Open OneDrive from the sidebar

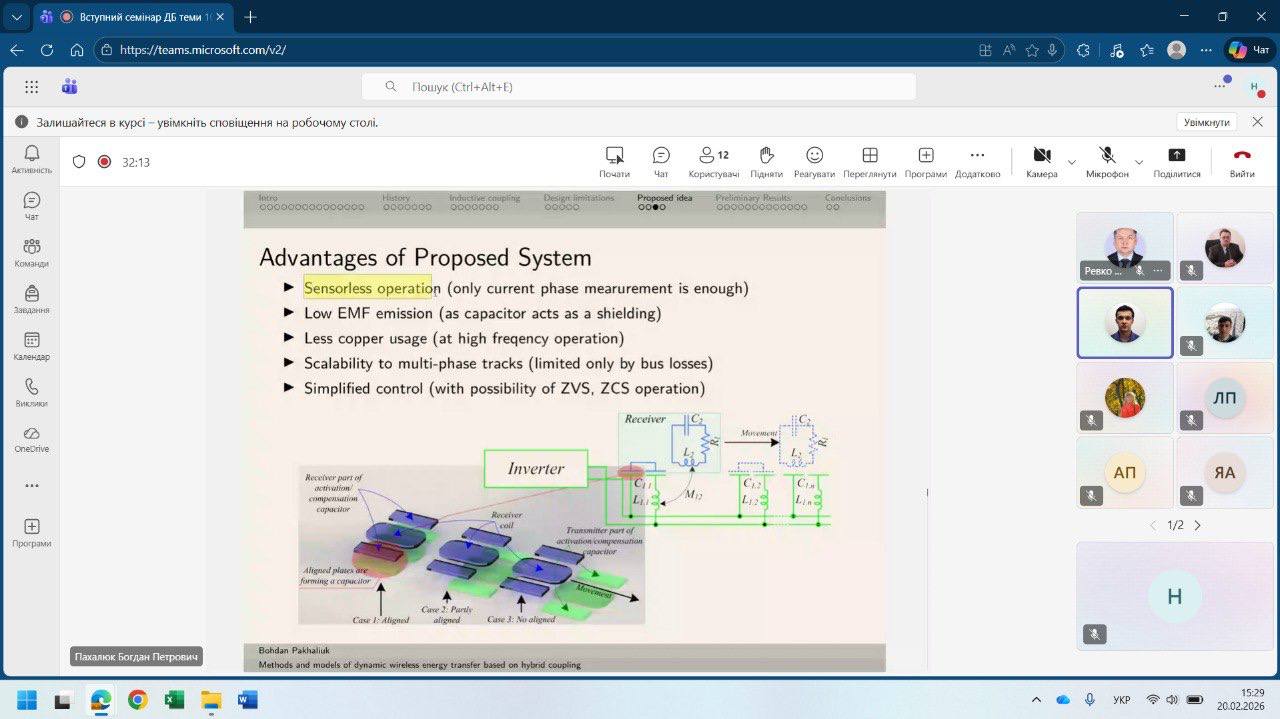[31, 439]
